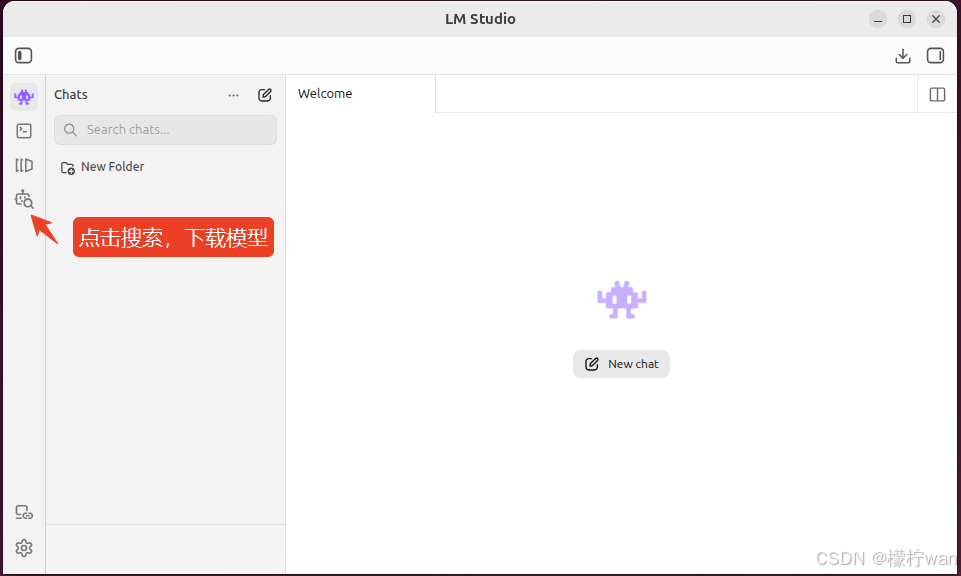Open the Discover model search icon

tap(24, 199)
